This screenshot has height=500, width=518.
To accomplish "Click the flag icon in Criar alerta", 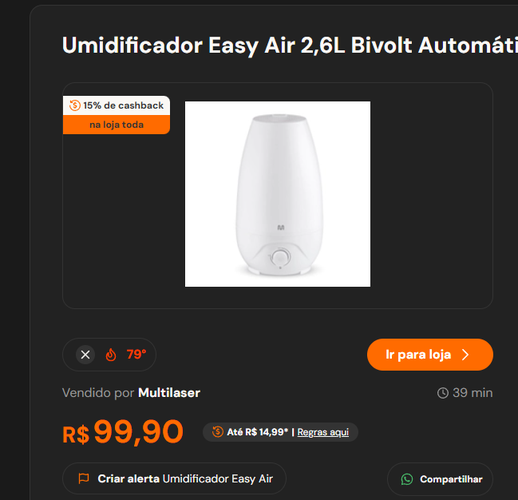I will [x=84, y=479].
